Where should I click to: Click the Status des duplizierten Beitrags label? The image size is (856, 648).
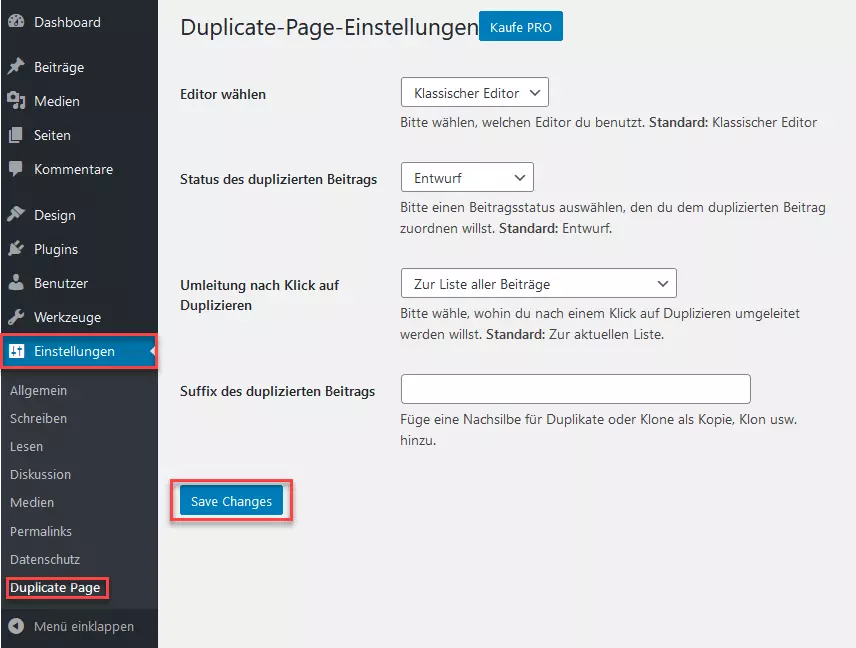[278, 179]
